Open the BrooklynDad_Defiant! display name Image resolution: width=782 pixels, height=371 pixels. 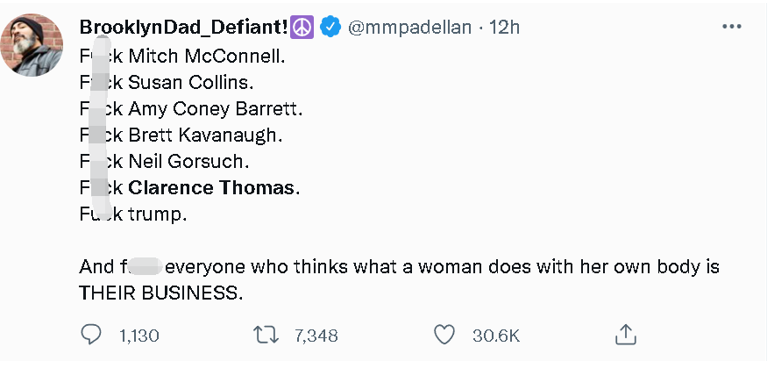184,27
